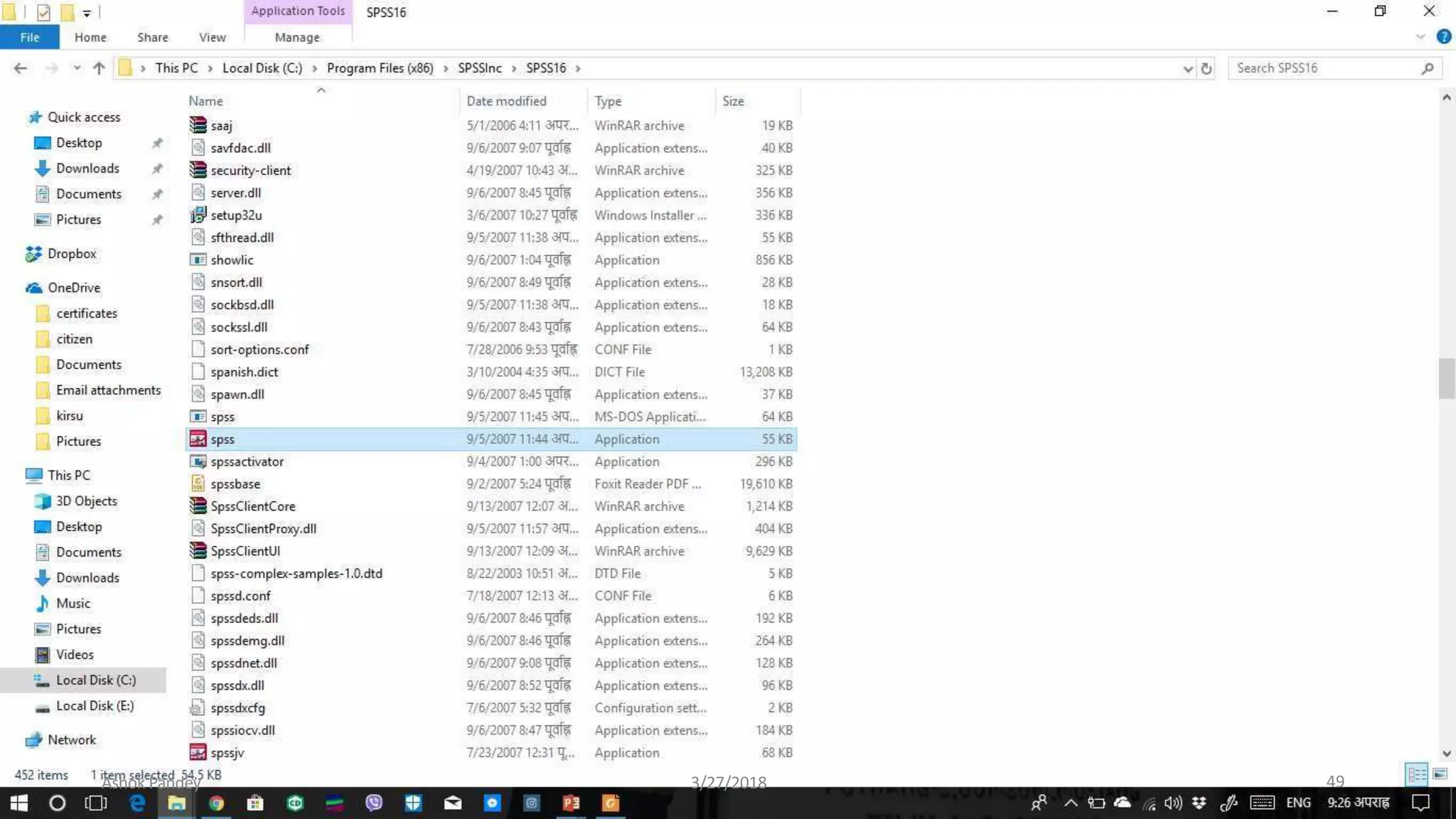The height and width of the screenshot is (819, 1456).
Task: Click the spssbase PDF file icon
Action: [x=198, y=484]
